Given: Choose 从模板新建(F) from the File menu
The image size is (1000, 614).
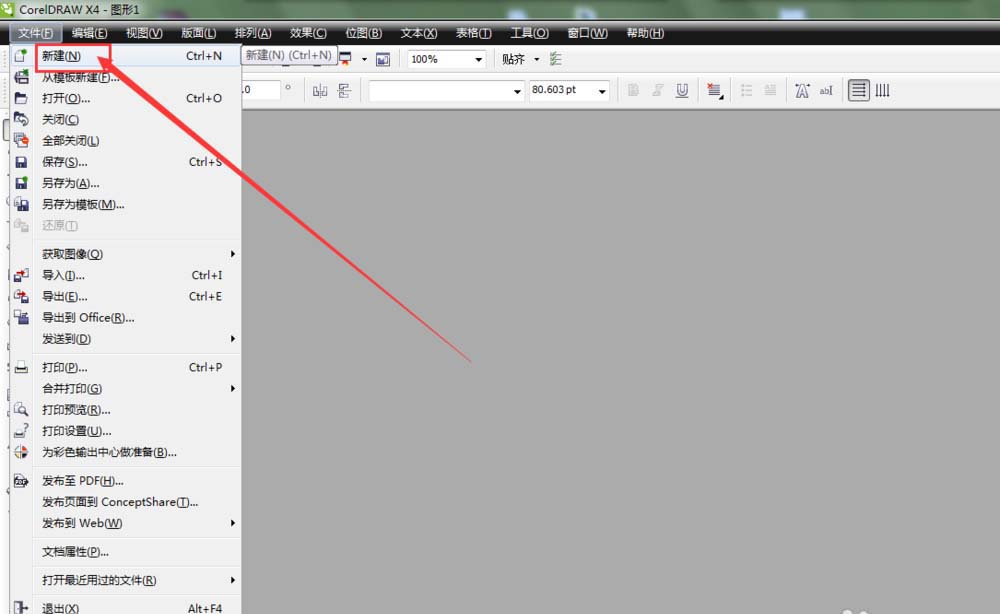Looking at the screenshot, I should click(x=128, y=77).
